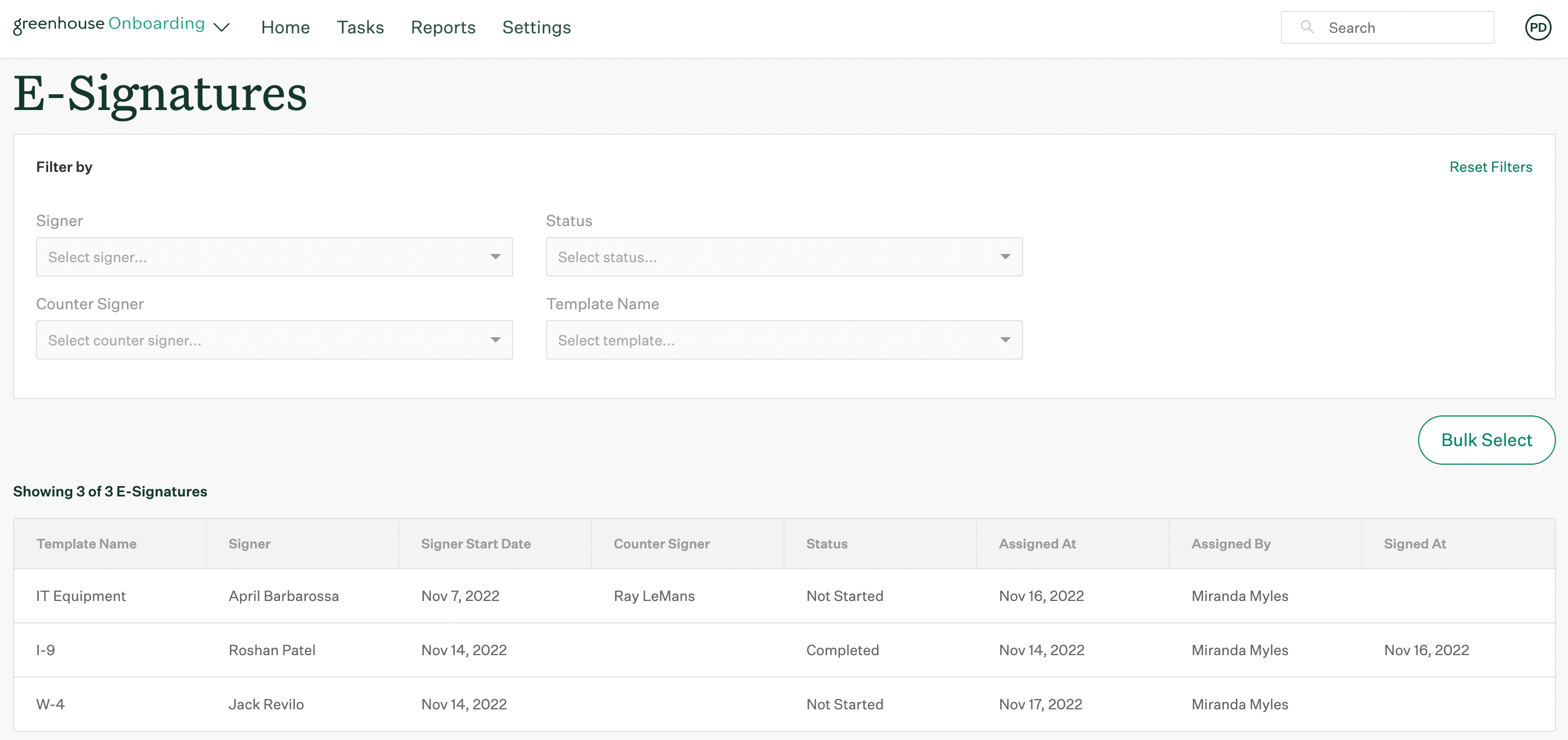Navigate to Settings
1568x740 pixels.
pyautogui.click(x=536, y=27)
